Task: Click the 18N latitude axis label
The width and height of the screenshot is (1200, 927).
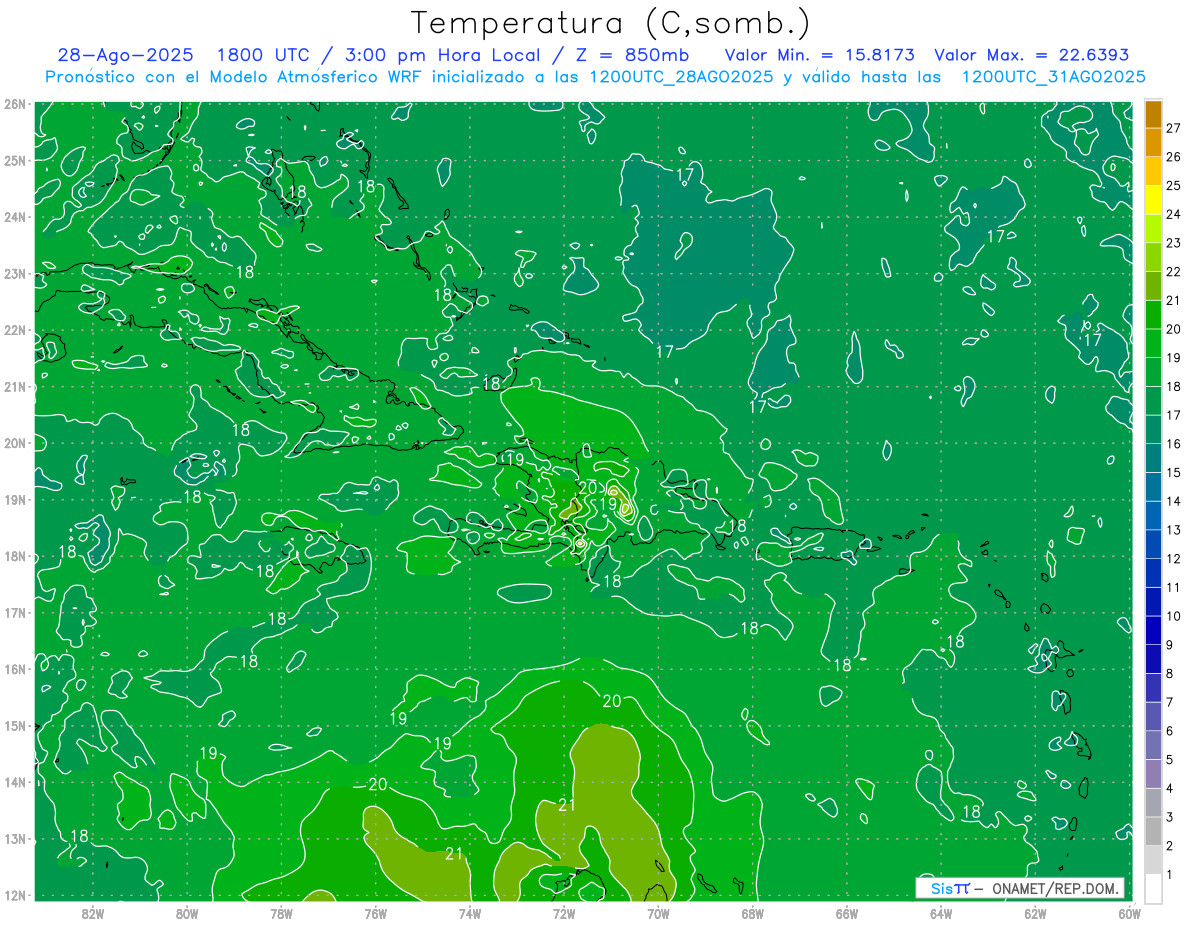Action: tap(14, 556)
